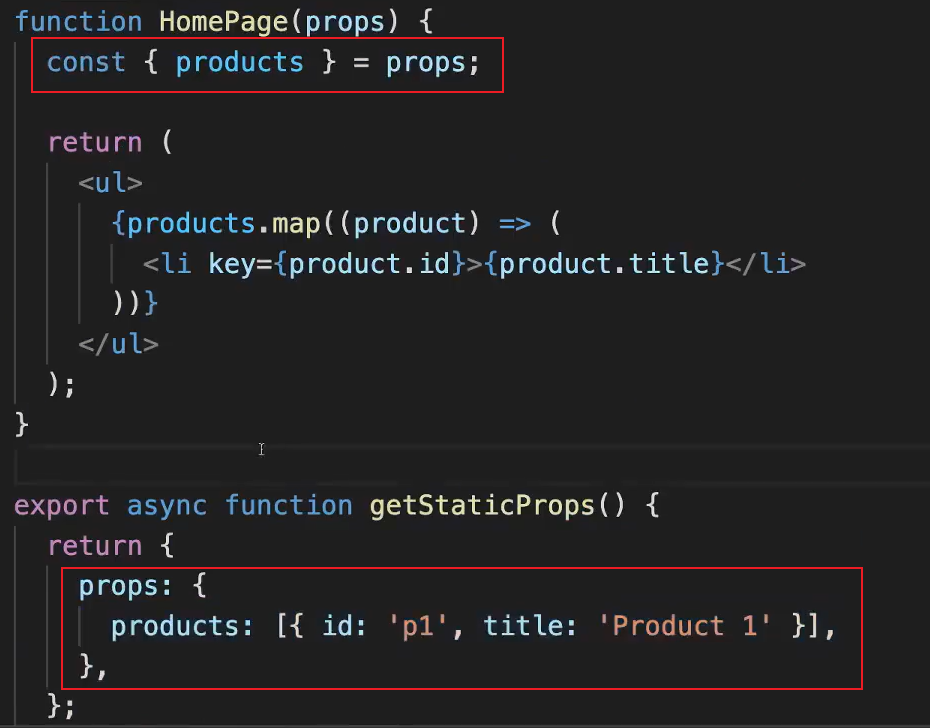Click the closing li tag
930x728 pixels.
click(x=765, y=264)
